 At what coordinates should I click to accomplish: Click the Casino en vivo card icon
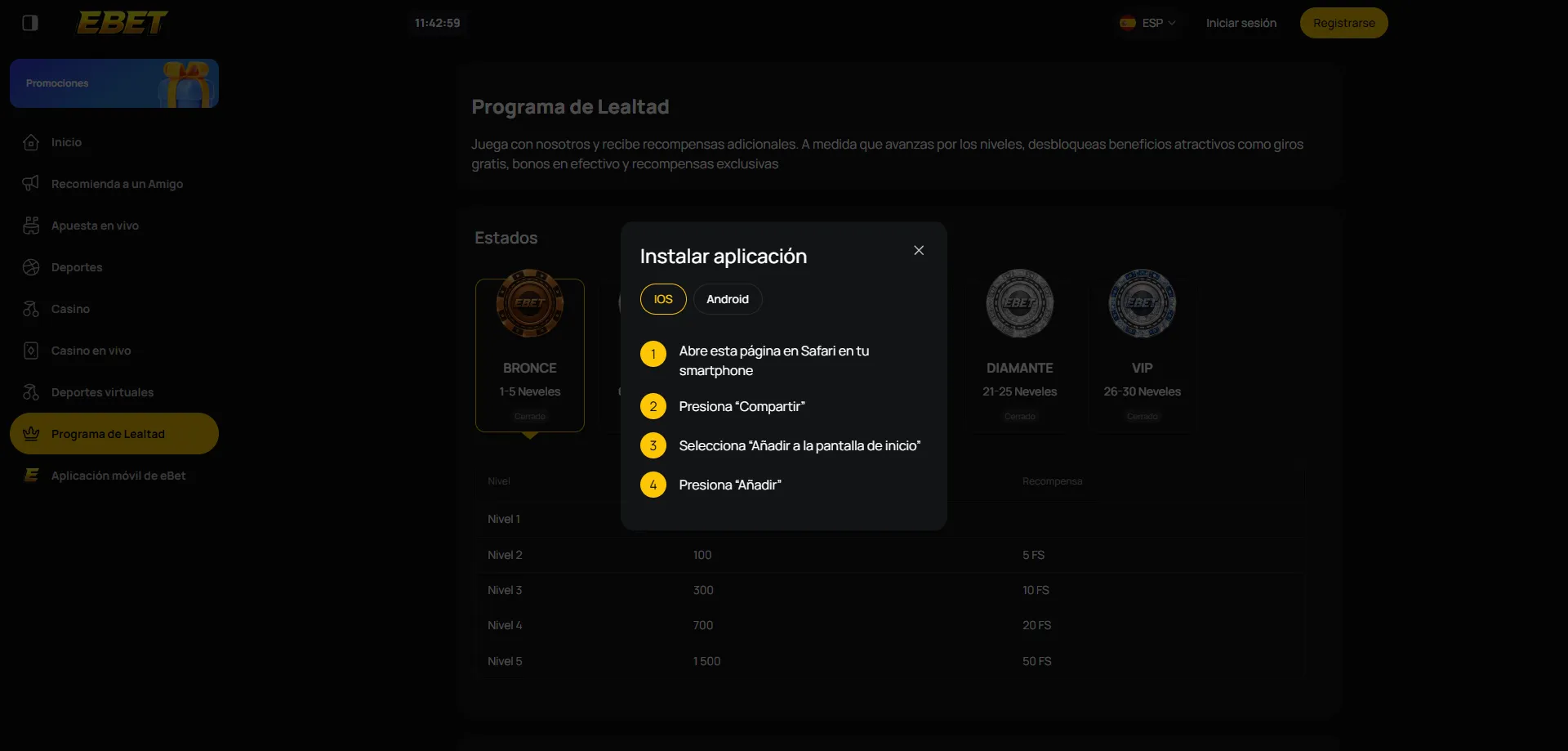pyautogui.click(x=31, y=351)
